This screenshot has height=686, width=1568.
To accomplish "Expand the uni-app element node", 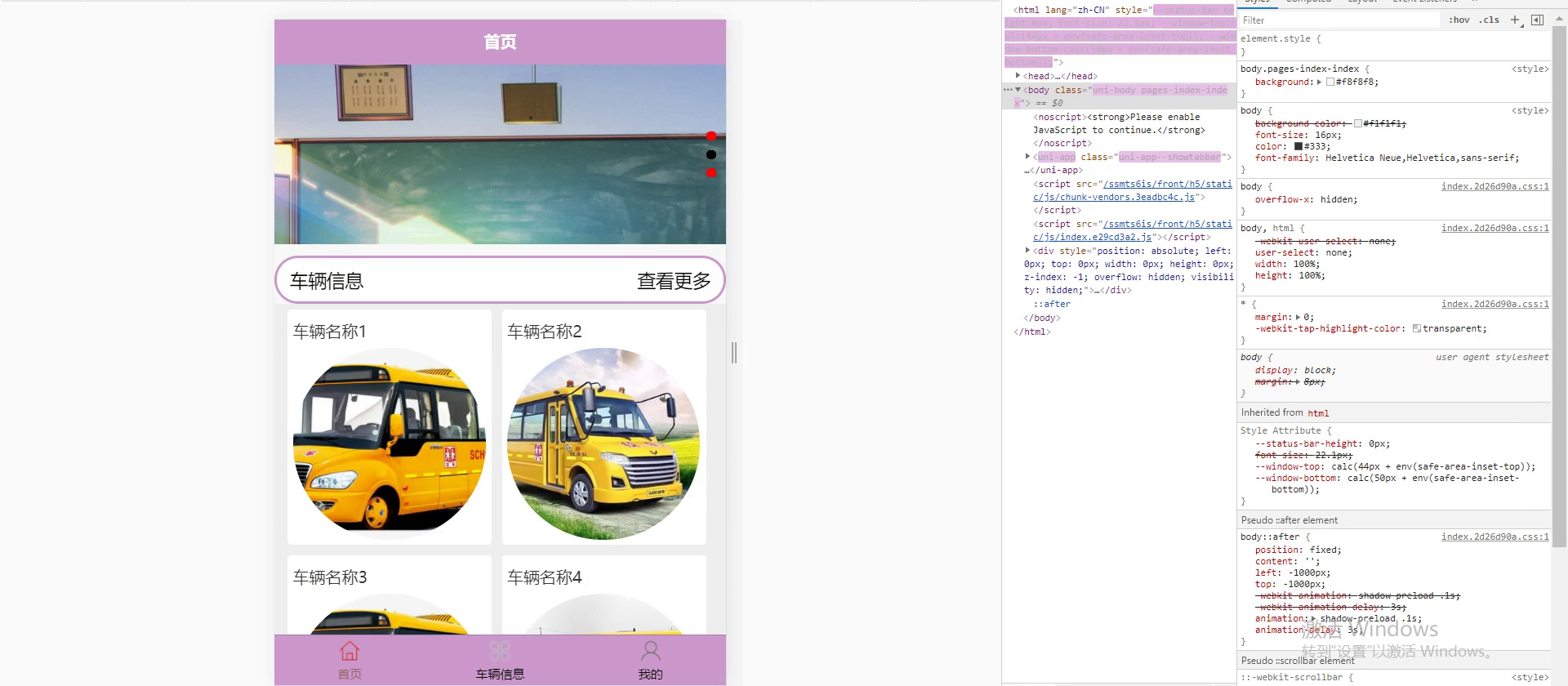I will pyautogui.click(x=1028, y=156).
